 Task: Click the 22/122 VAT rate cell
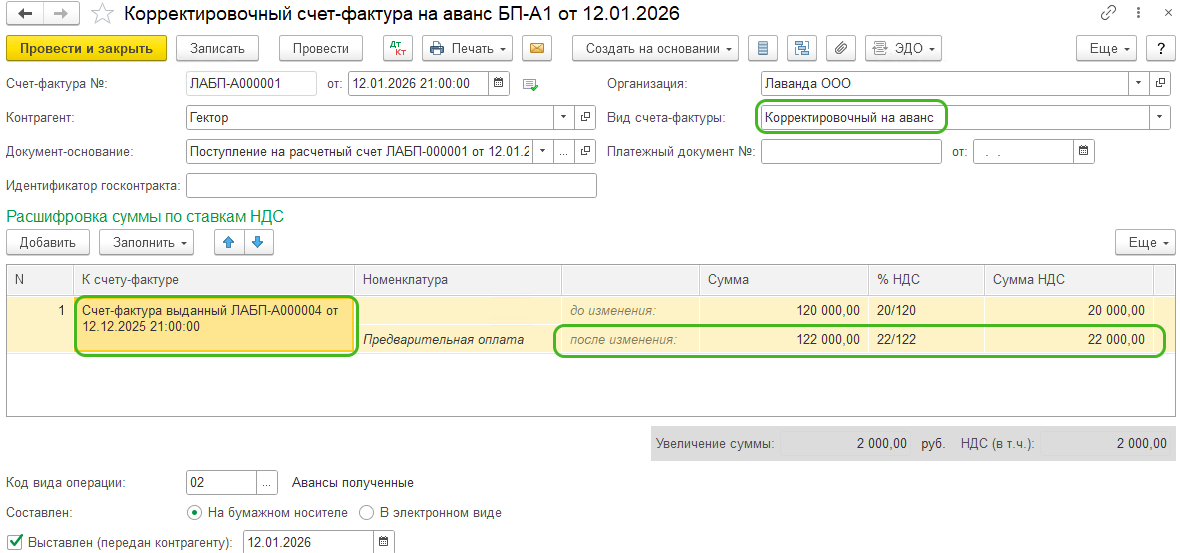[x=926, y=339]
